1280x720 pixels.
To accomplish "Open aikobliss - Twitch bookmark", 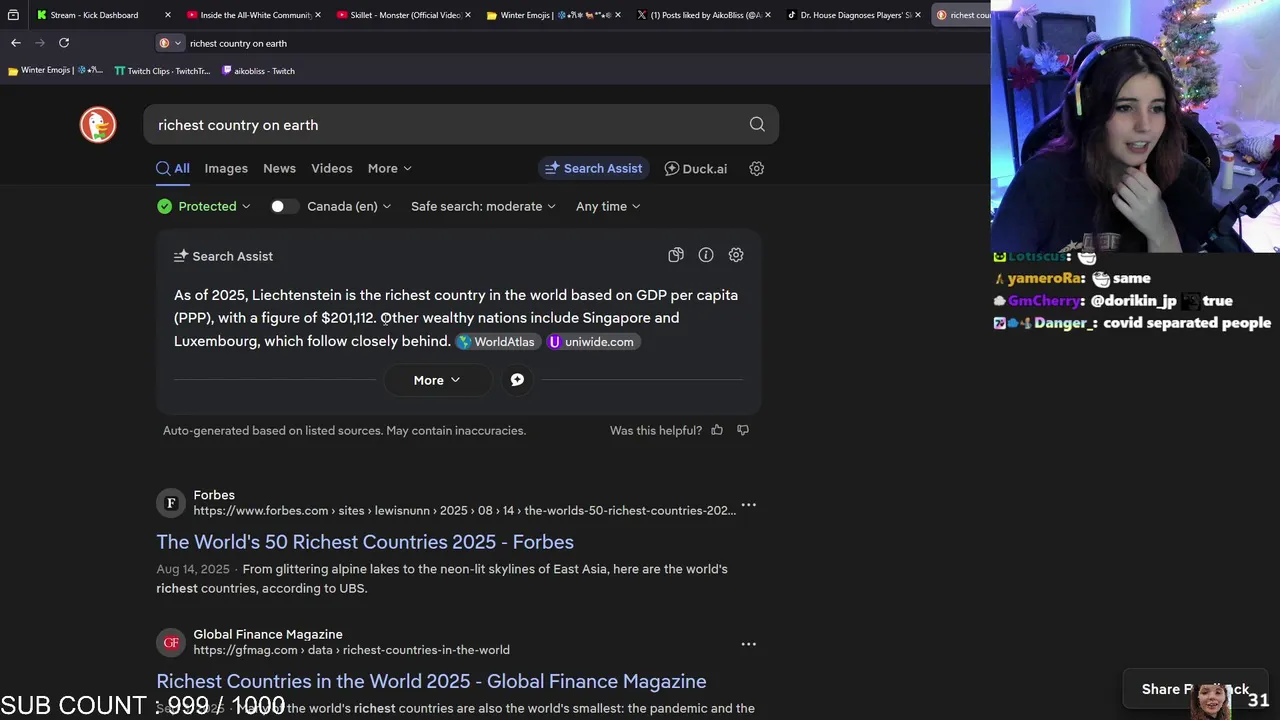I will [258, 71].
